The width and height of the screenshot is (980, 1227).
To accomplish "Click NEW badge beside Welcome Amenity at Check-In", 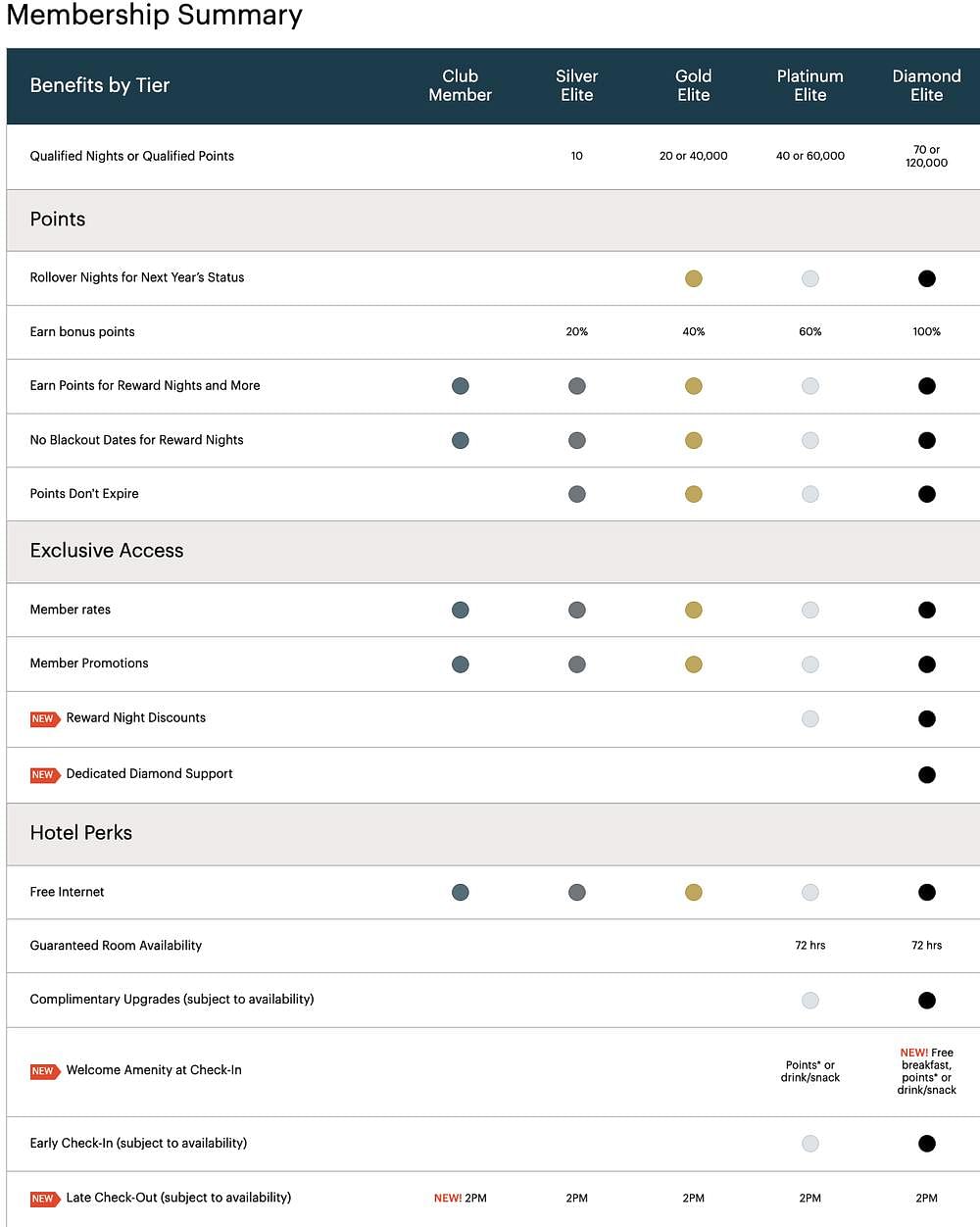I will 43,1071.
